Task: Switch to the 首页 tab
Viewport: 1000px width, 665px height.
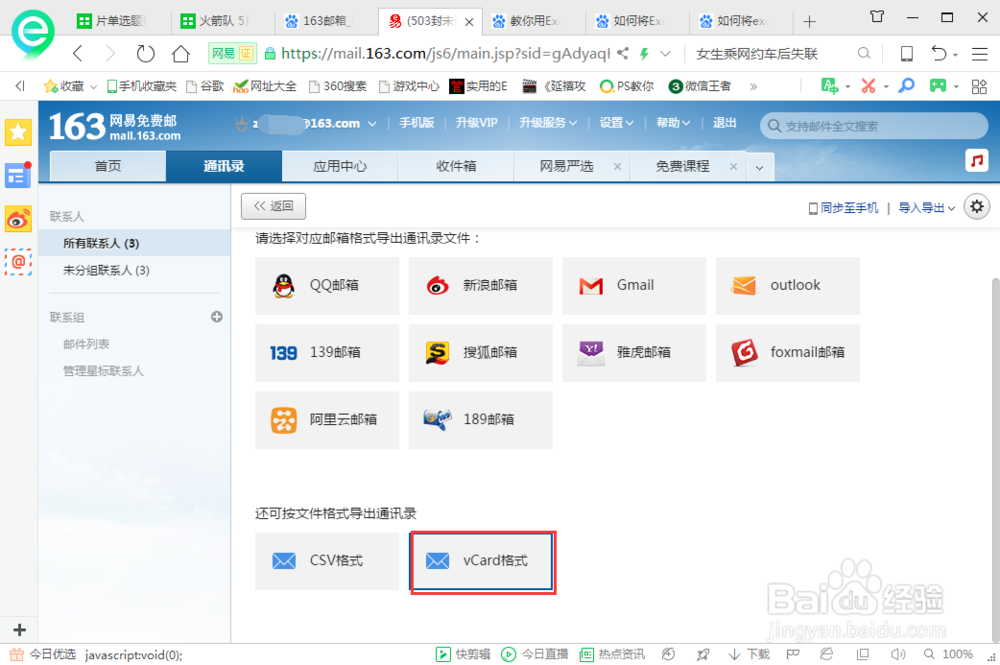Action: [x=108, y=166]
